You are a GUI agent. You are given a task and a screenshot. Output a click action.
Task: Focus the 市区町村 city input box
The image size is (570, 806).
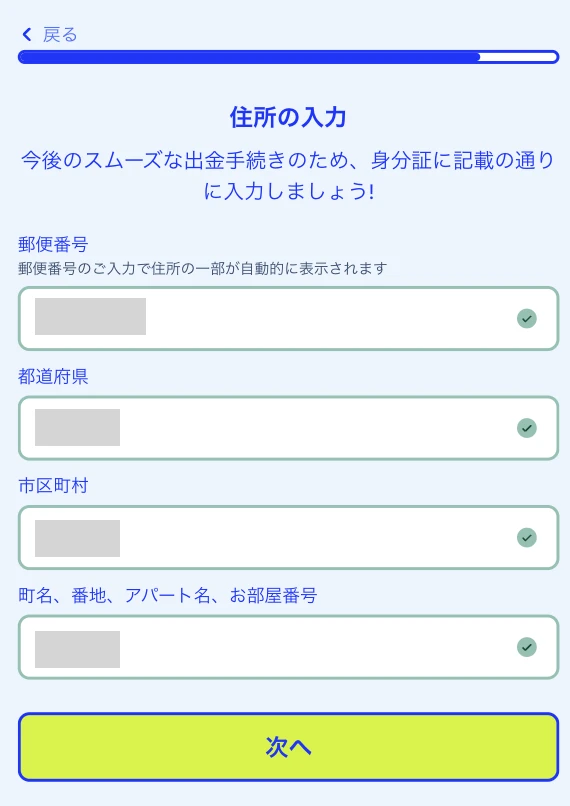(288, 537)
